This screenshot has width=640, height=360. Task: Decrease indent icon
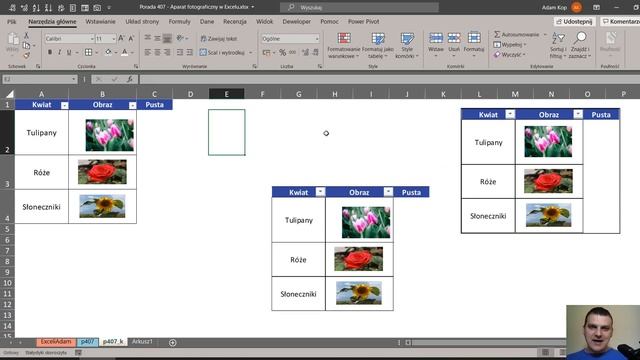point(180,52)
